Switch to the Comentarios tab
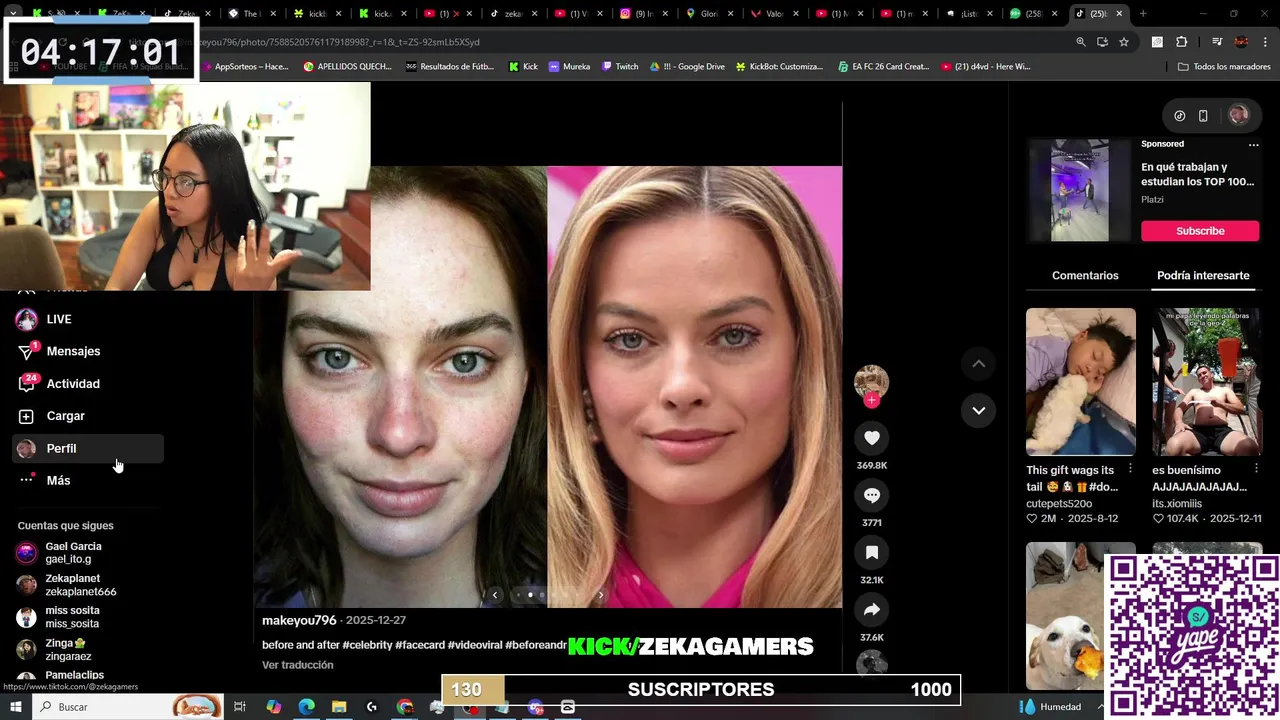1280x720 pixels. click(1085, 275)
